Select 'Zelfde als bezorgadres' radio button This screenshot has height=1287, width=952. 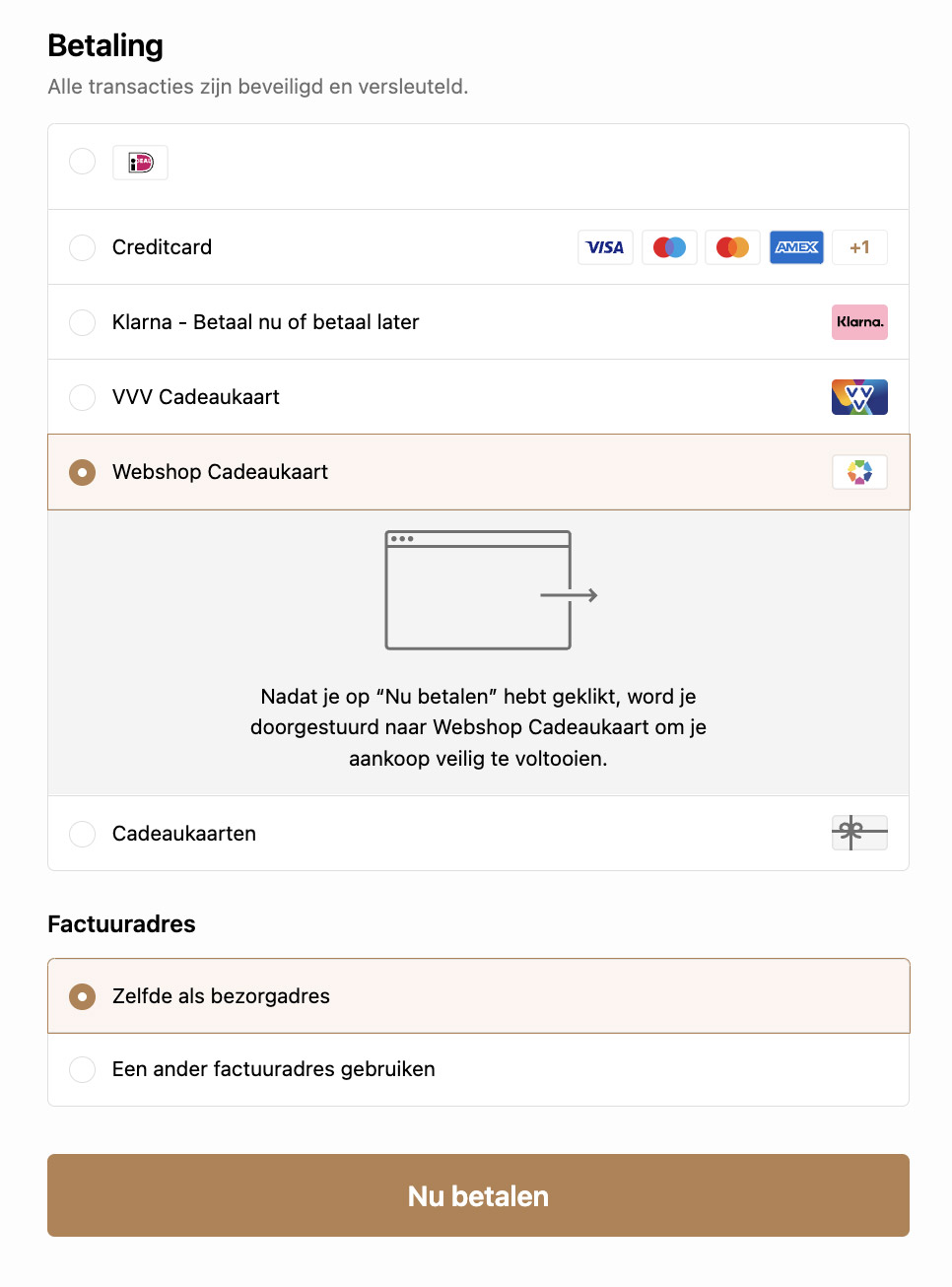click(x=83, y=996)
